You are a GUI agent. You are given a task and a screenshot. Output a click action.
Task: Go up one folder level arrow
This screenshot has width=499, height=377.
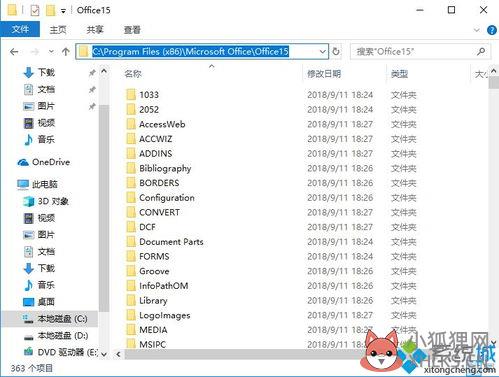66,52
